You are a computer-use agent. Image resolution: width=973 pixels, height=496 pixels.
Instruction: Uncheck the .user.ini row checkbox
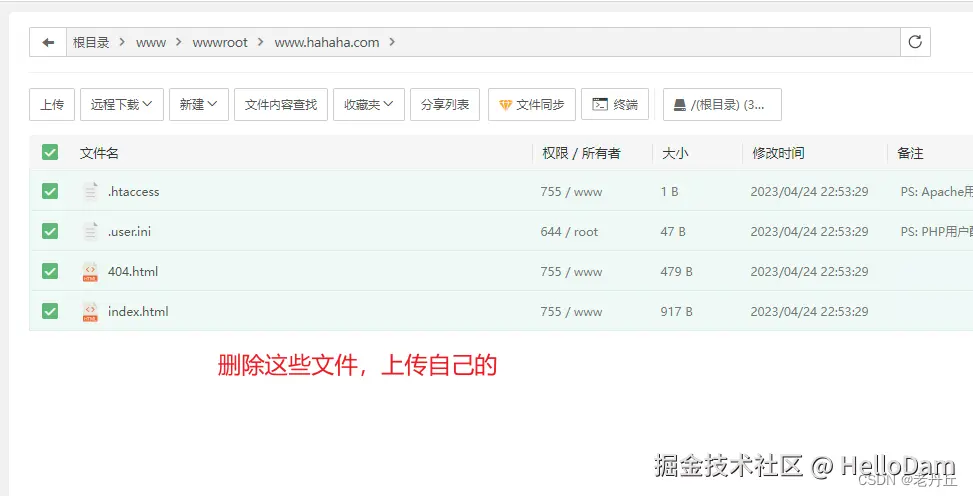pyautogui.click(x=50, y=231)
